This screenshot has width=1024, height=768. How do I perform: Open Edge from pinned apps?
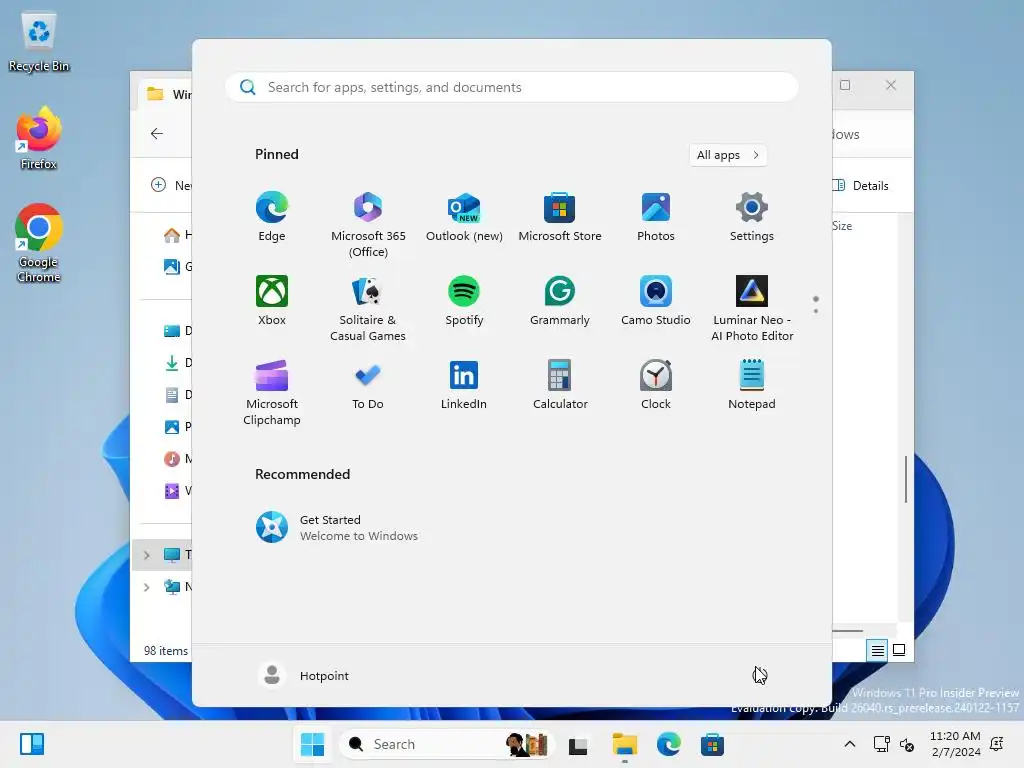[x=272, y=217]
